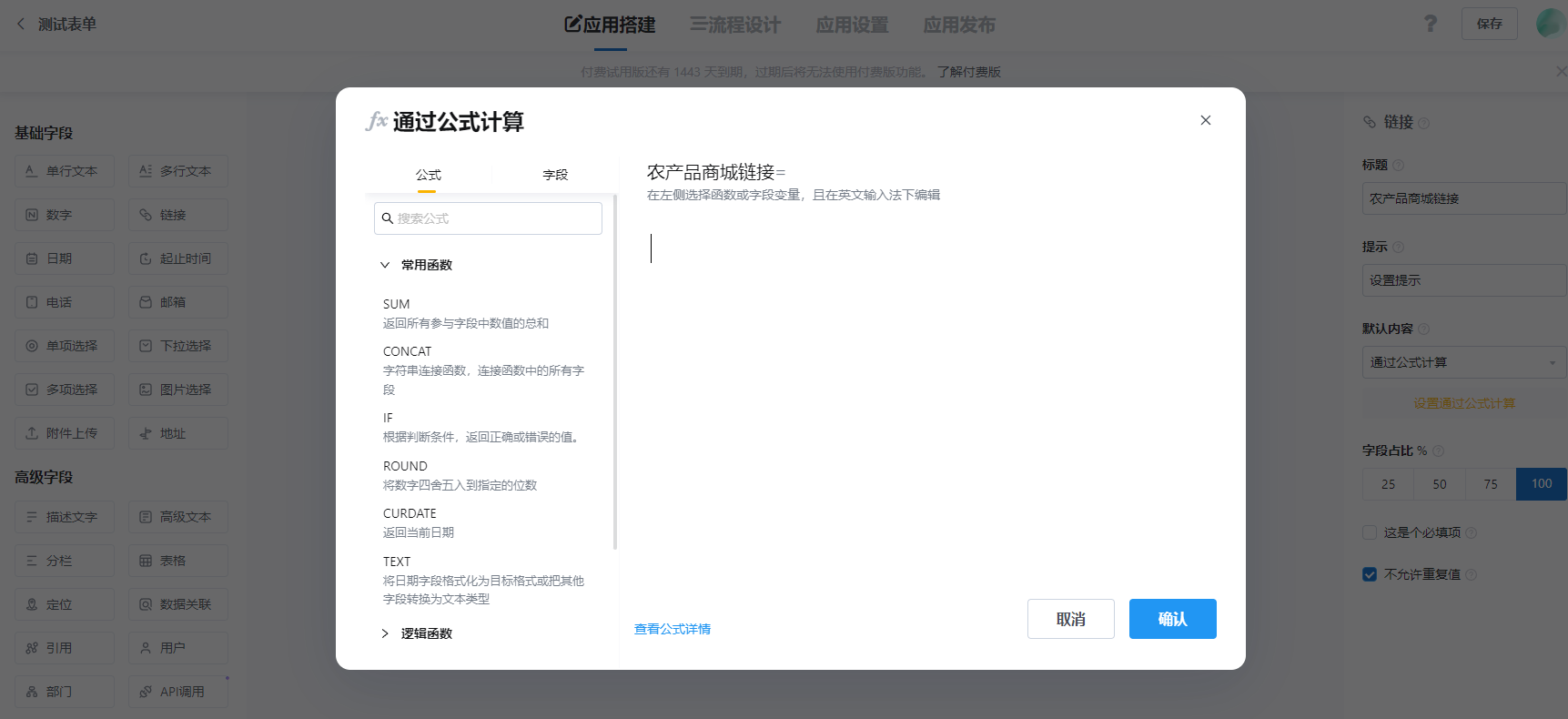Click the 取消 button
The image size is (1568, 719).
(x=1071, y=619)
